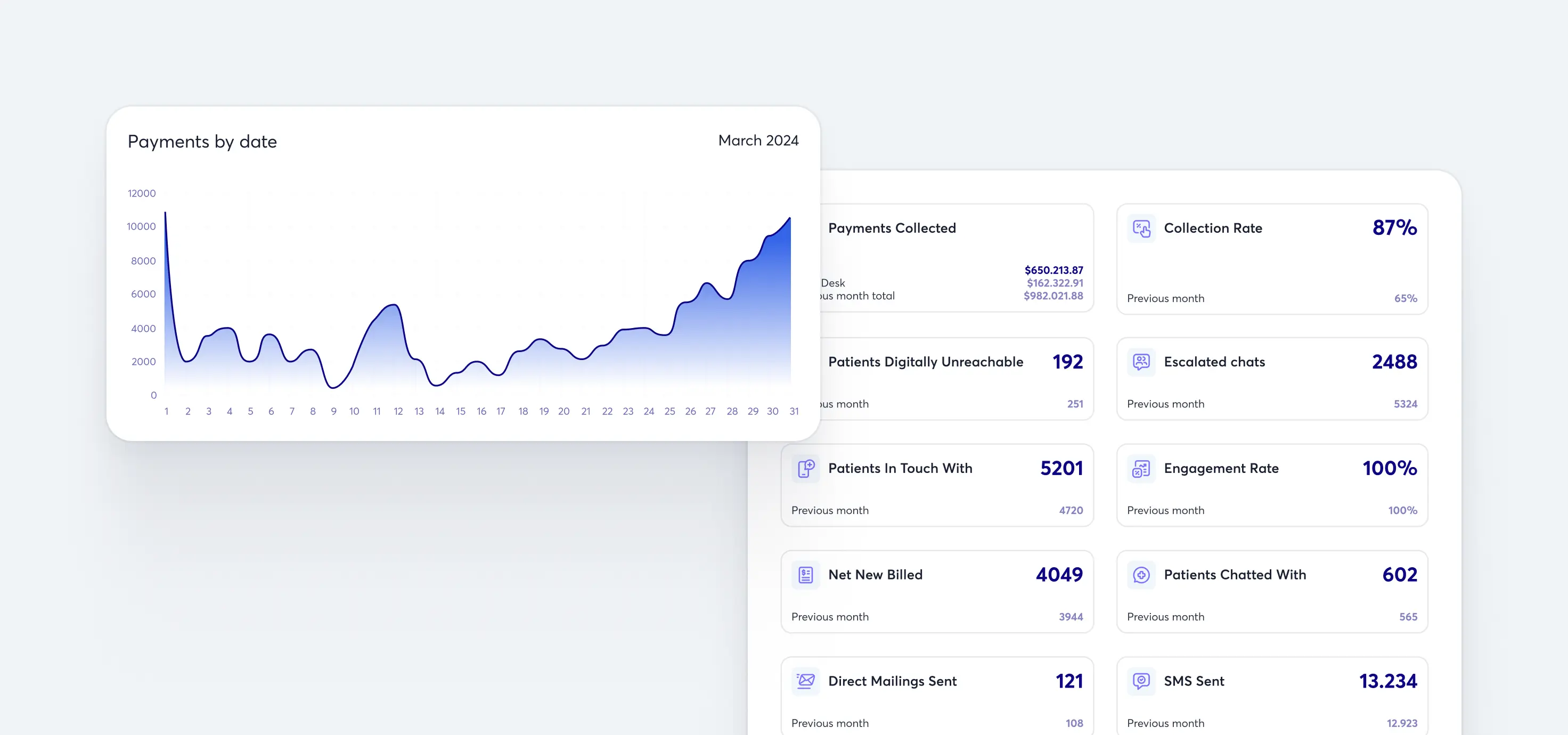Viewport: 1568px width, 735px height.
Task: Click the Patients Digitally Unreachable value 192
Action: point(1068,362)
